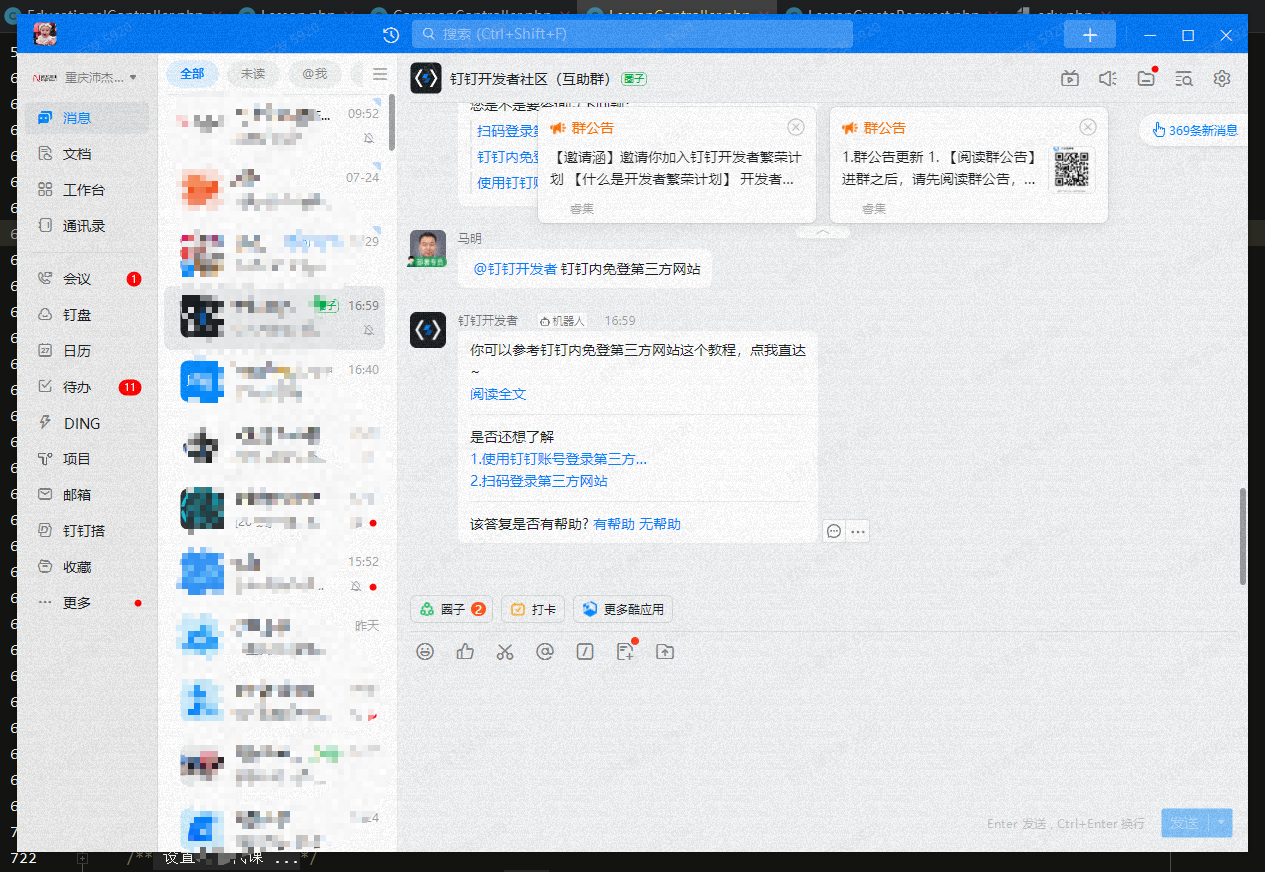Click the new document note icon with red dot
This screenshot has width=1265, height=872.
point(626,652)
